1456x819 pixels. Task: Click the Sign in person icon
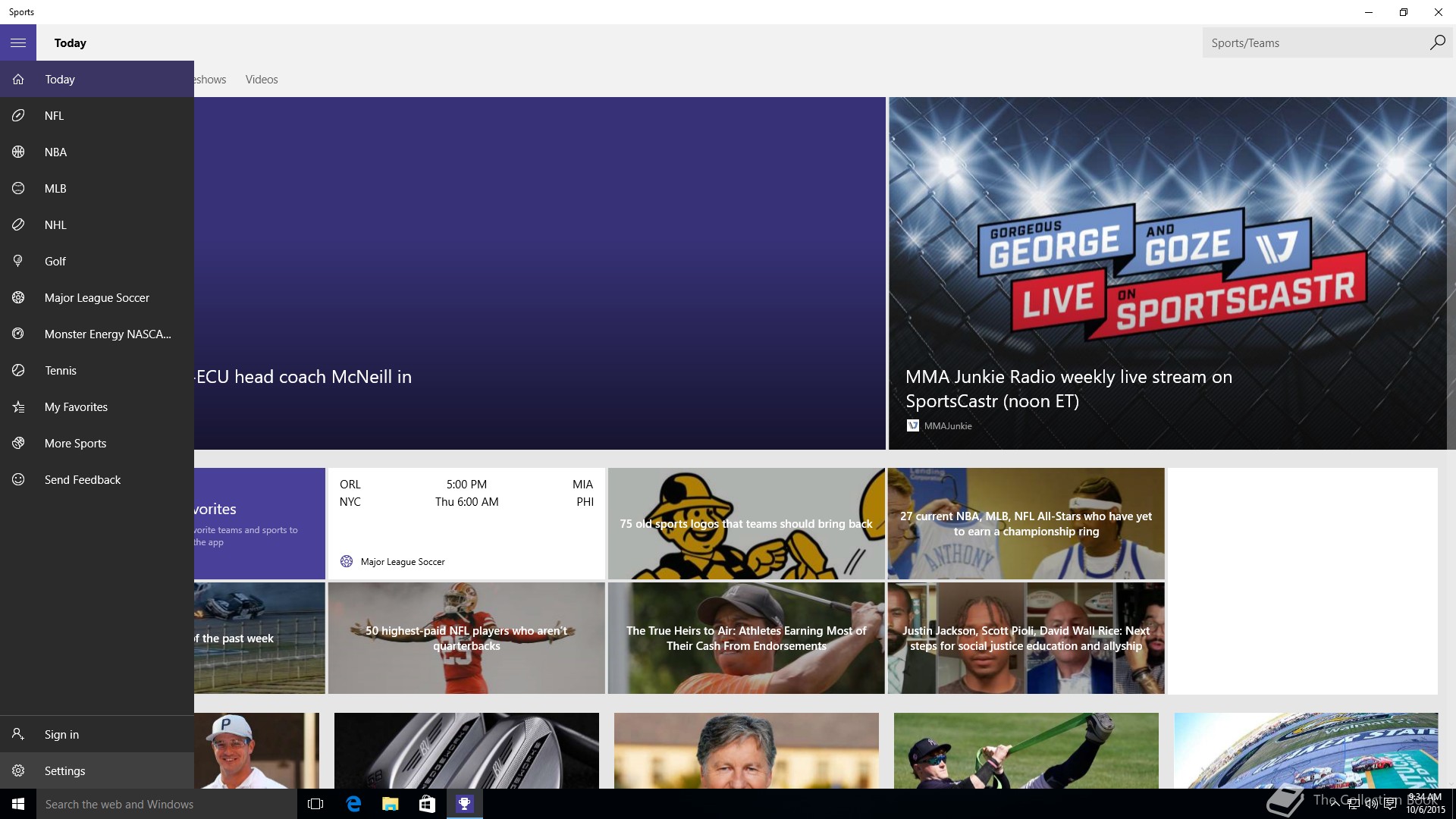[18, 734]
